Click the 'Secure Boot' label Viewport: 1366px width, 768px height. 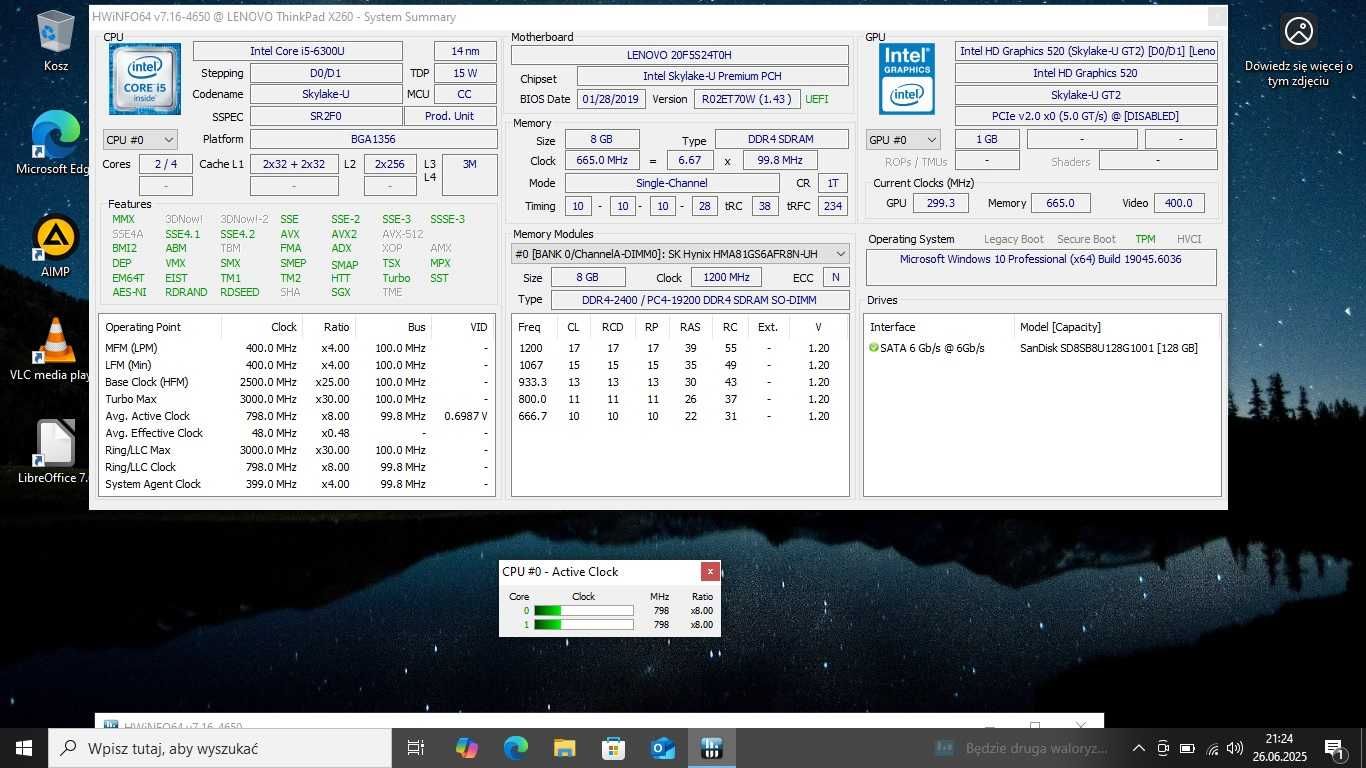click(1087, 239)
